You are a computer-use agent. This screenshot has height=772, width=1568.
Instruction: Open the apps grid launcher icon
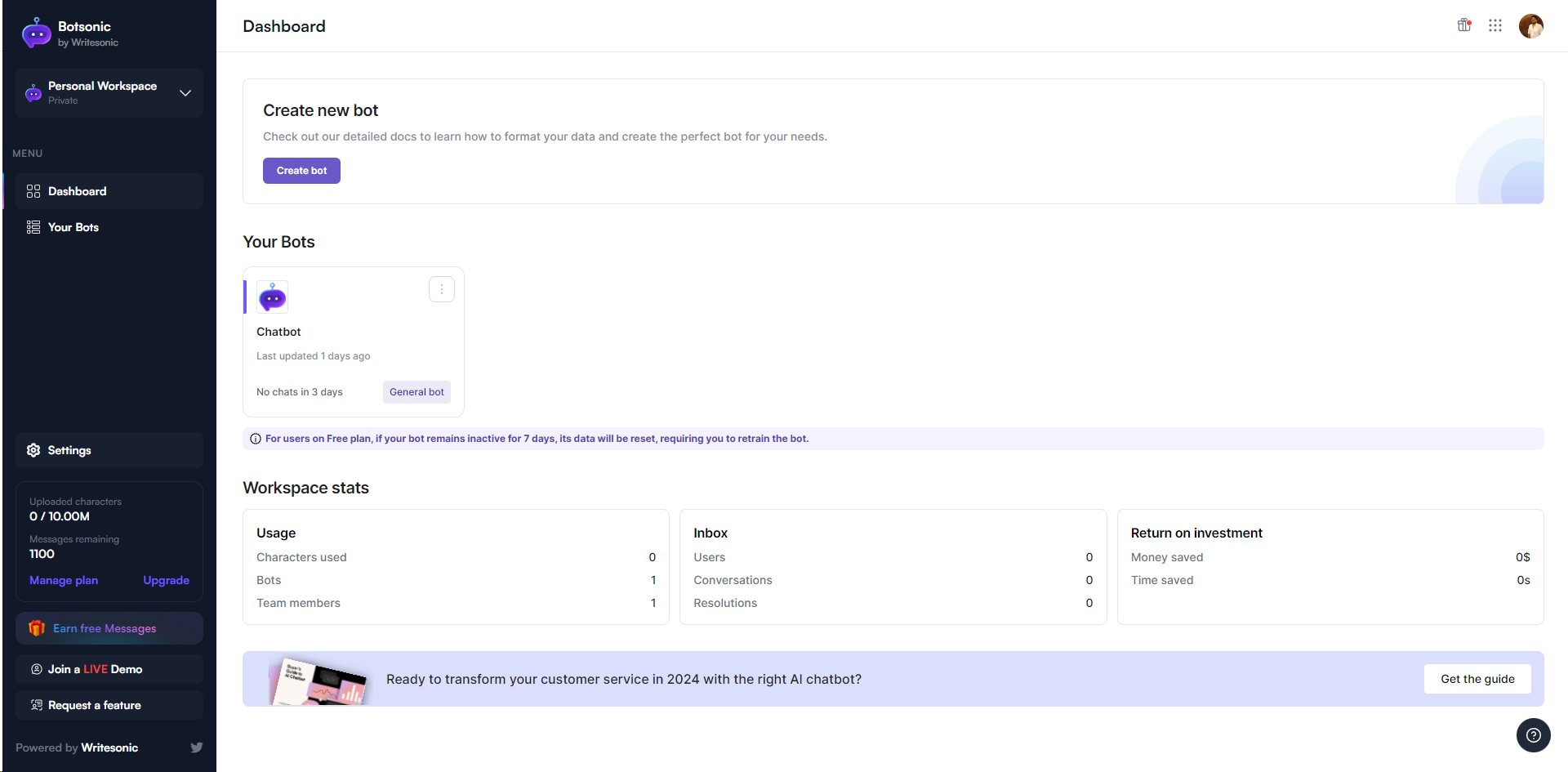coord(1495,25)
